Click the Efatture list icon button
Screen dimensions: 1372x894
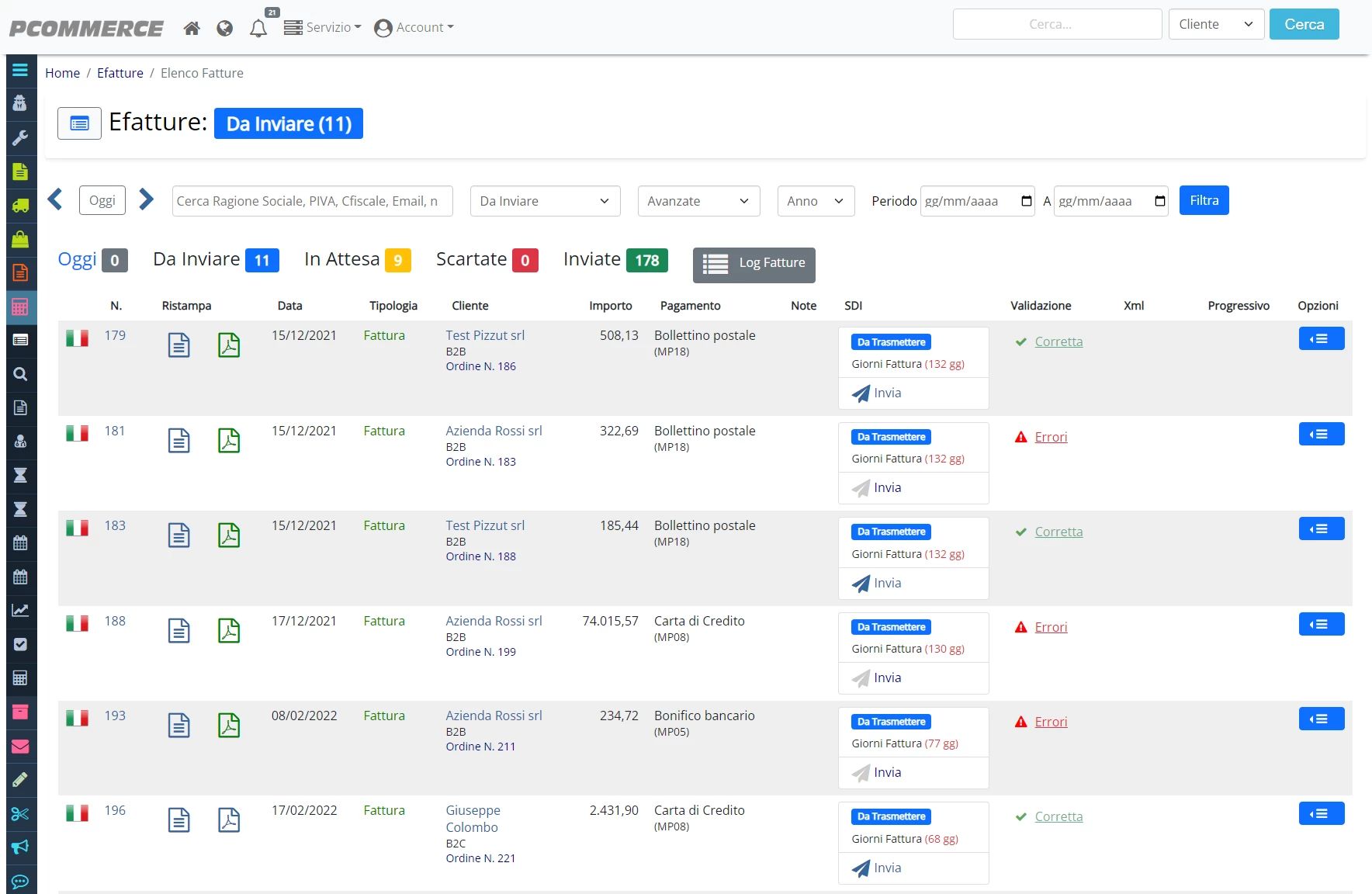point(79,123)
